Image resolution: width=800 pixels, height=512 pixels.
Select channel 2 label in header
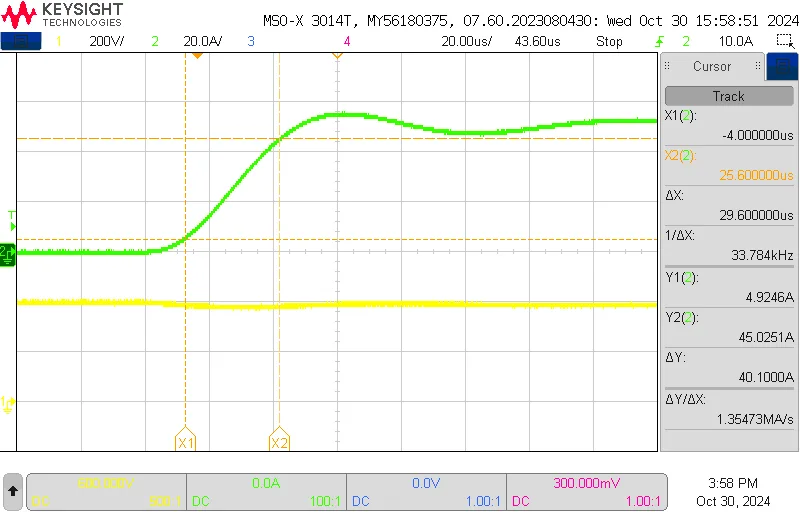coord(155,41)
